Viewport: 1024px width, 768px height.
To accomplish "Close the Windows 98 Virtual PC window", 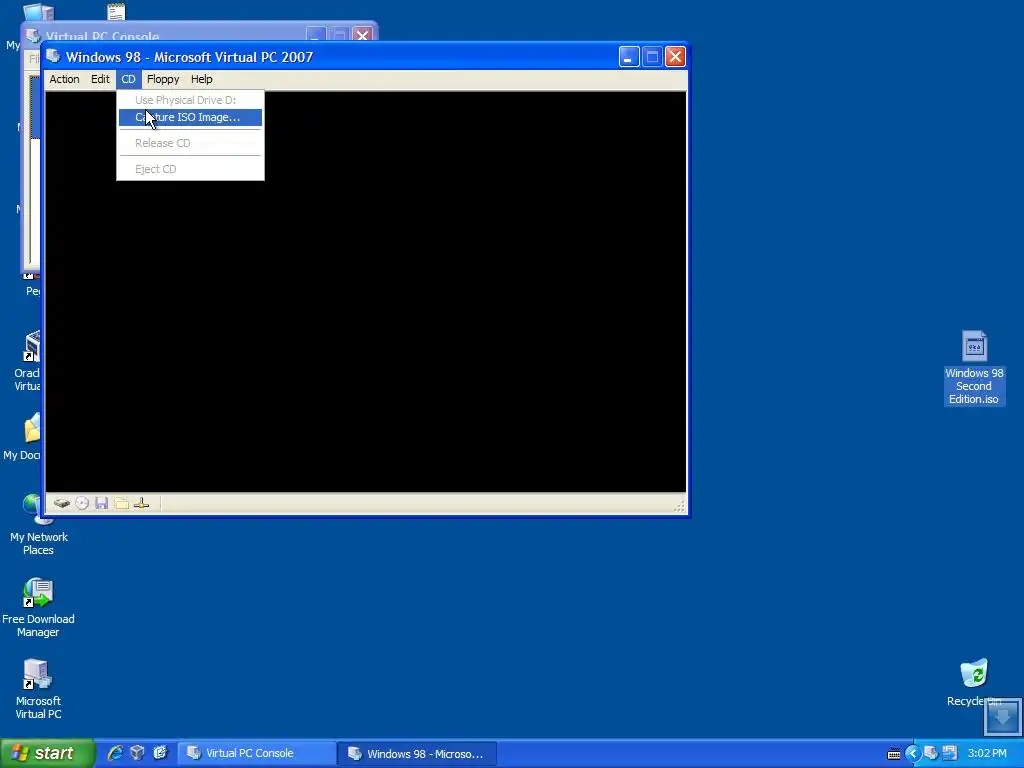I will tap(675, 57).
